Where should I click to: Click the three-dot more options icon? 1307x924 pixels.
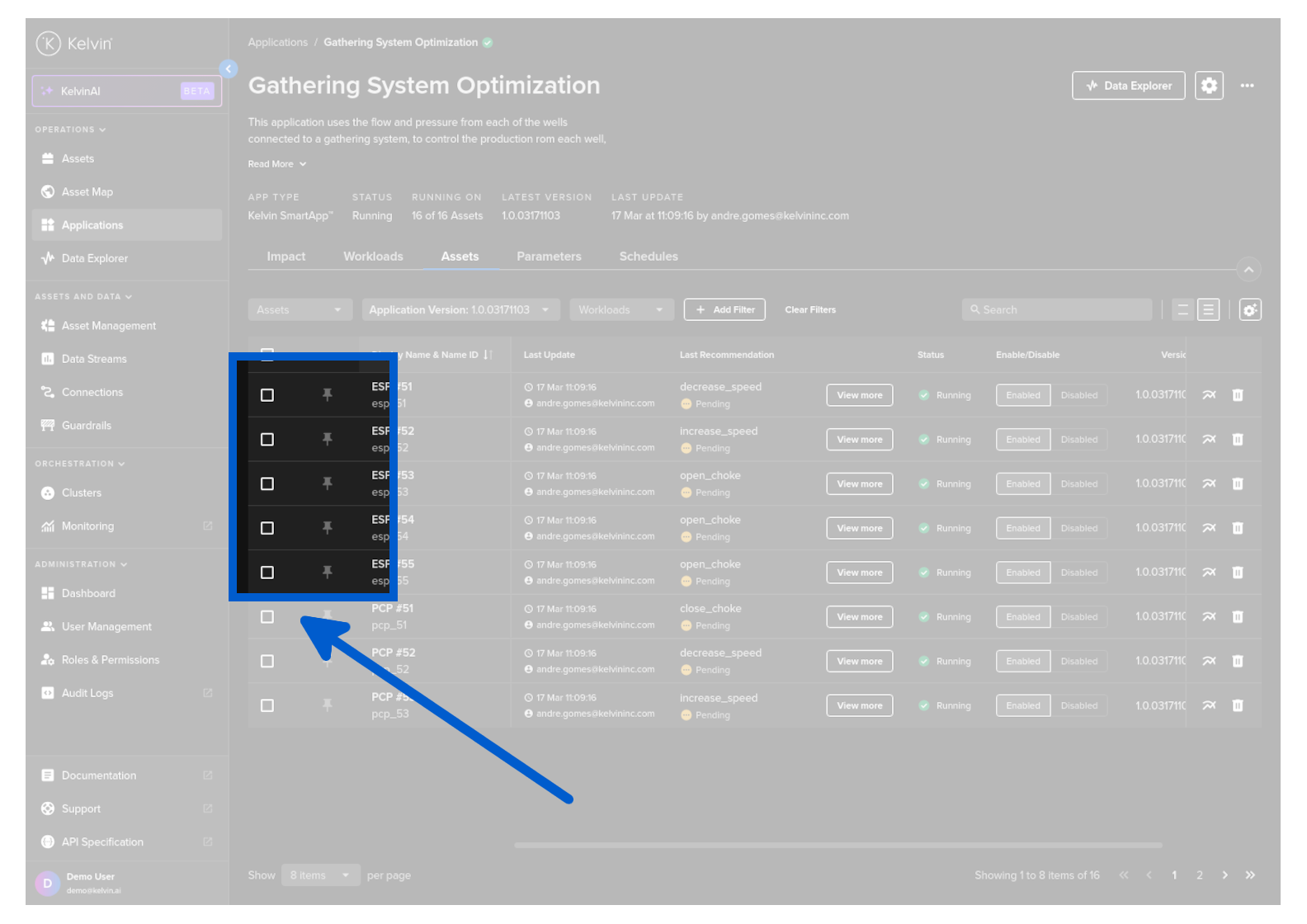(x=1247, y=86)
